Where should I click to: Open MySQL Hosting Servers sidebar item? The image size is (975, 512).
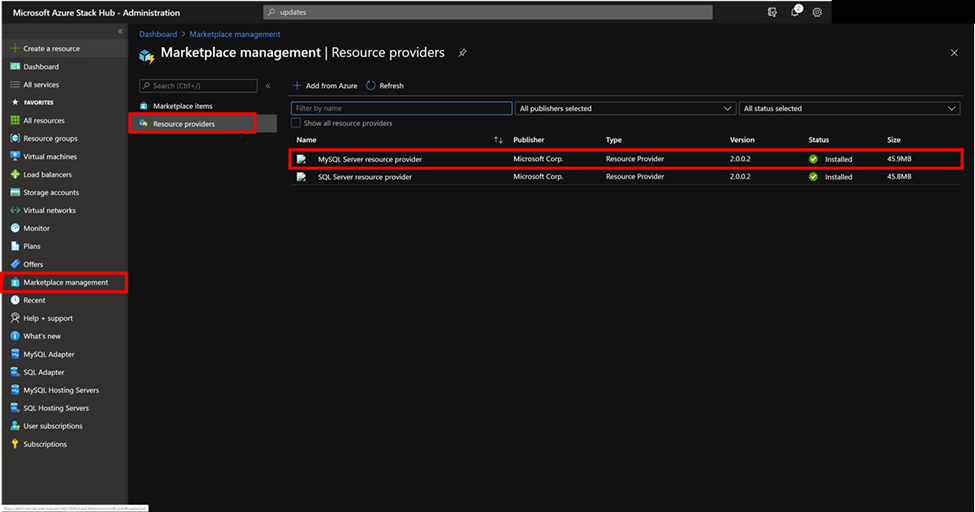pos(61,391)
